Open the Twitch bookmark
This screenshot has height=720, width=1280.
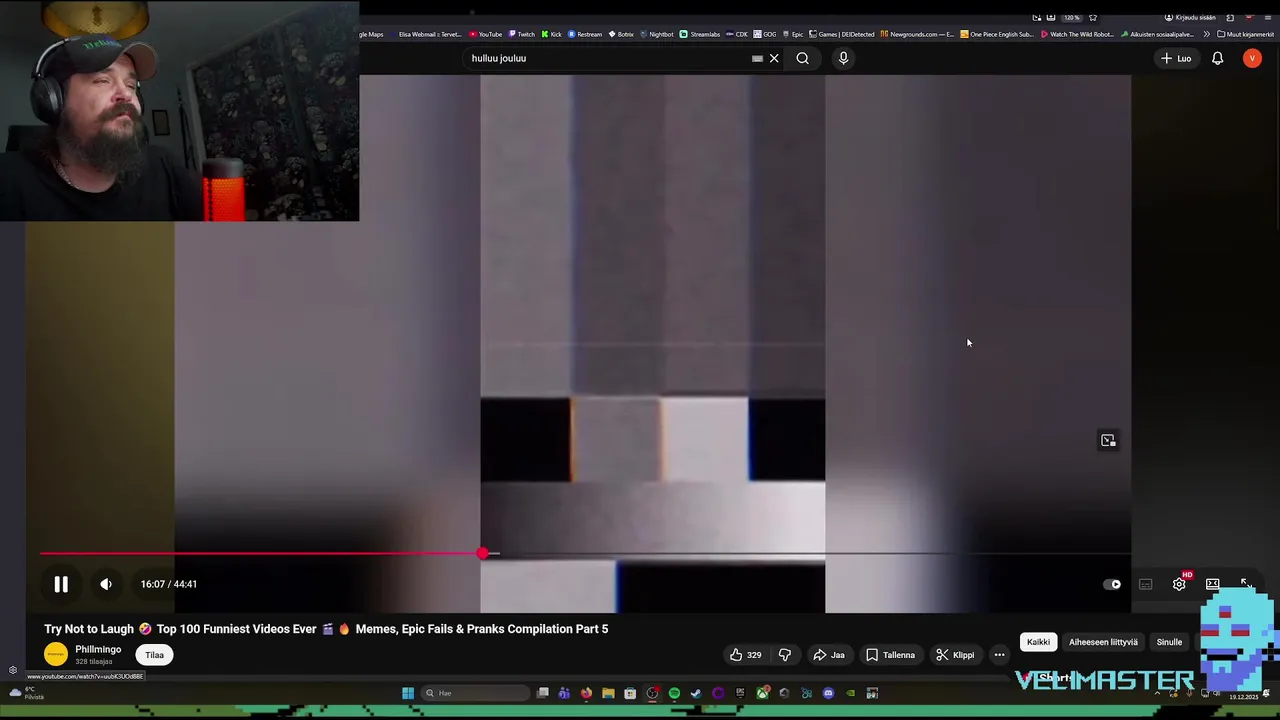point(522,34)
